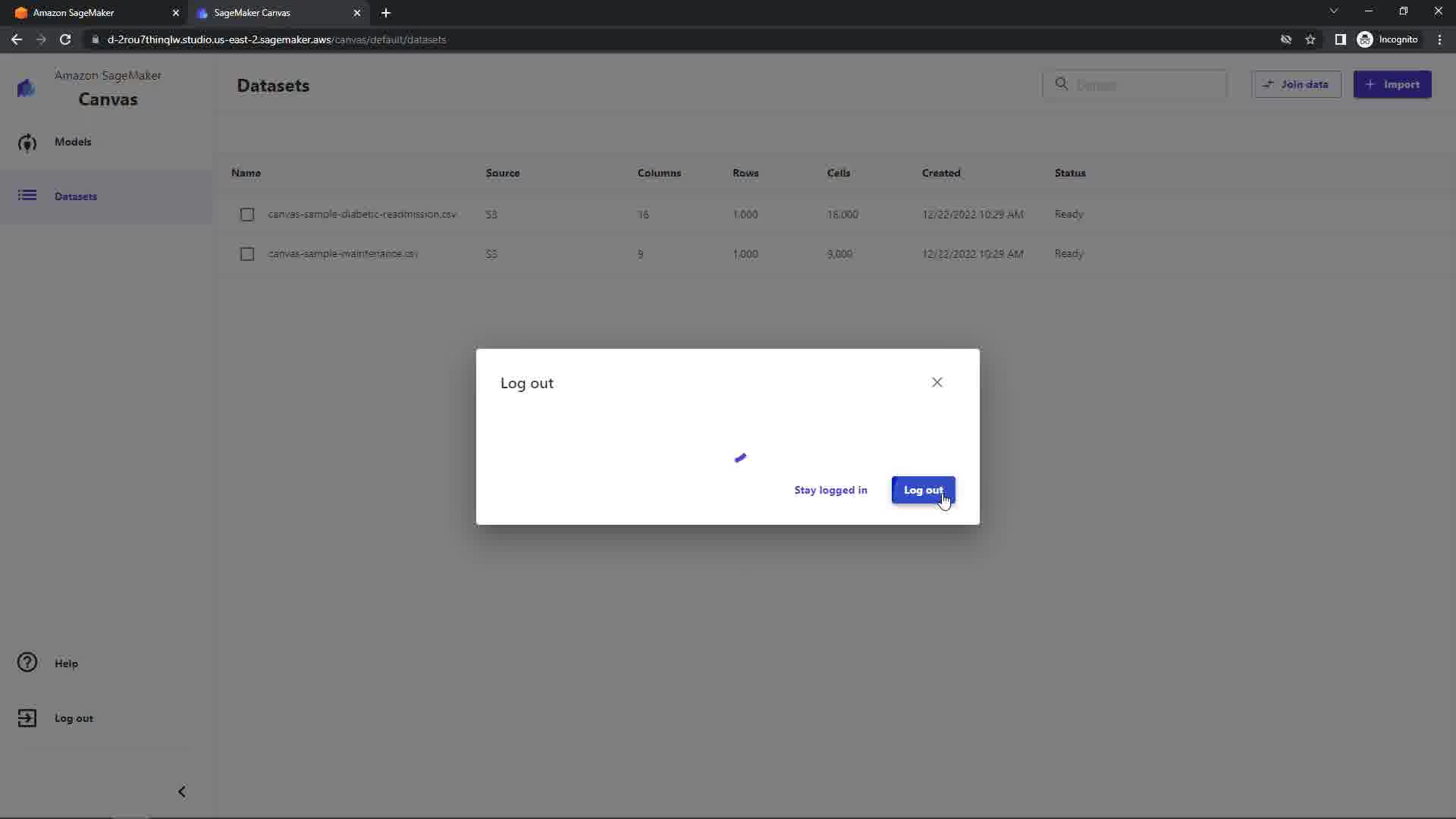Select the canvas-sample-diabetic-readmission.csv checkbox
The width and height of the screenshot is (1456, 819).
pyautogui.click(x=247, y=215)
